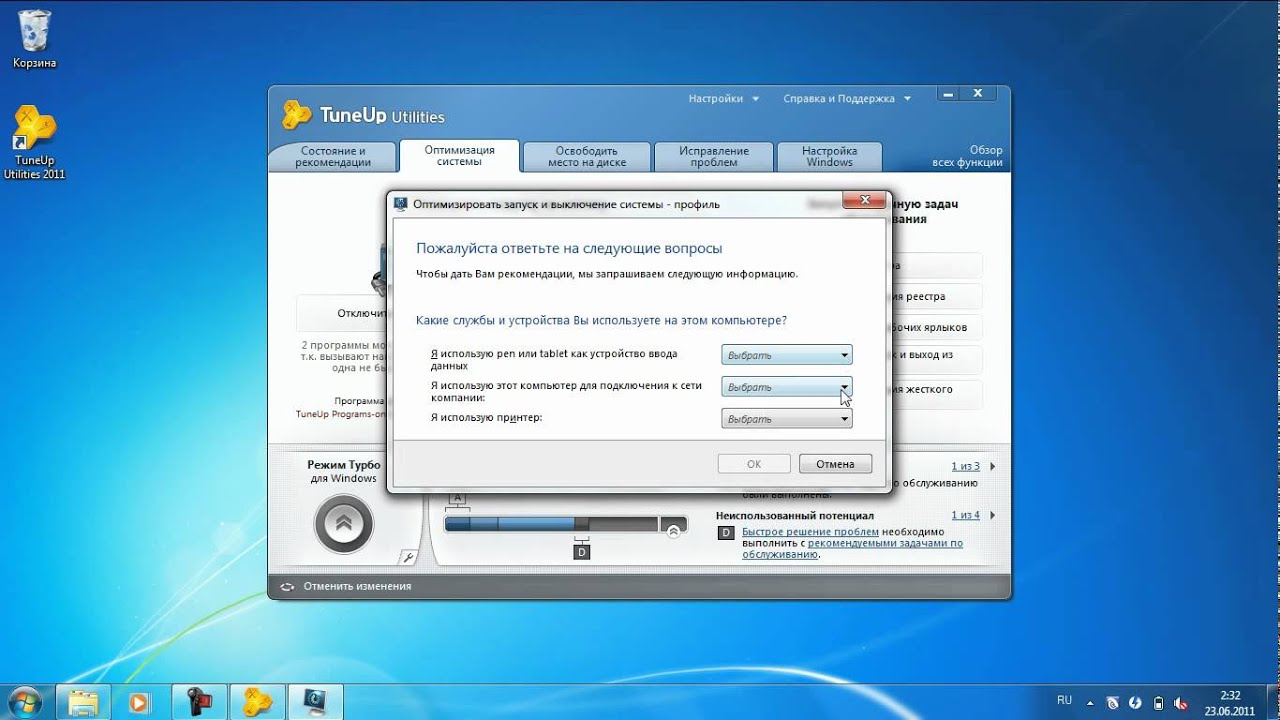Open Windows Explorer from the taskbar

click(x=85, y=702)
